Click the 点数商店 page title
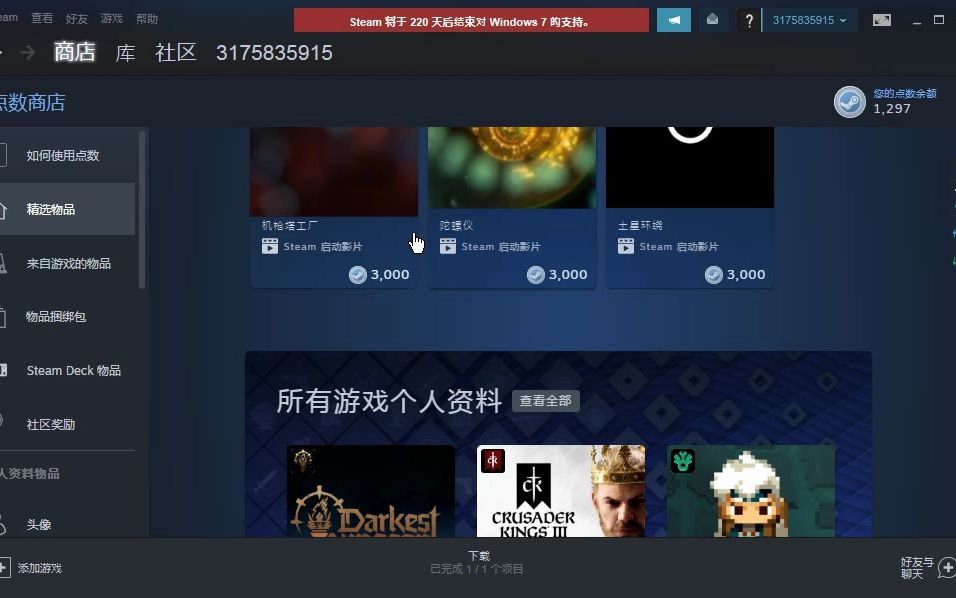 (x=32, y=102)
